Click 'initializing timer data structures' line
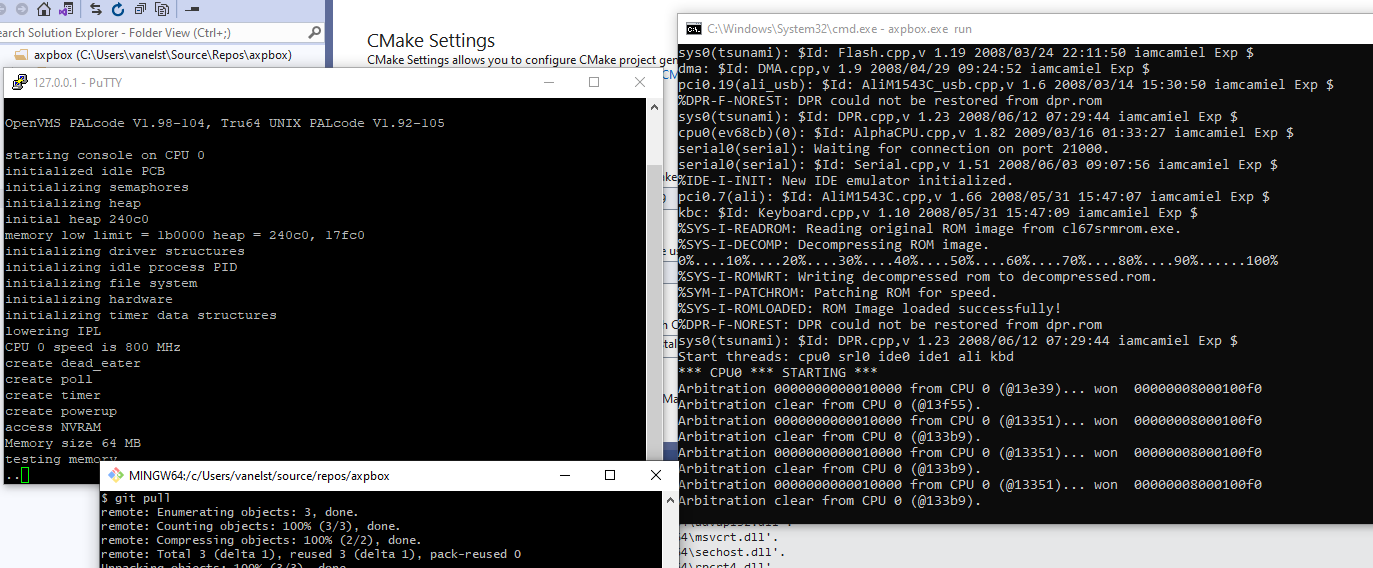This screenshot has width=1373, height=568. (x=141, y=315)
